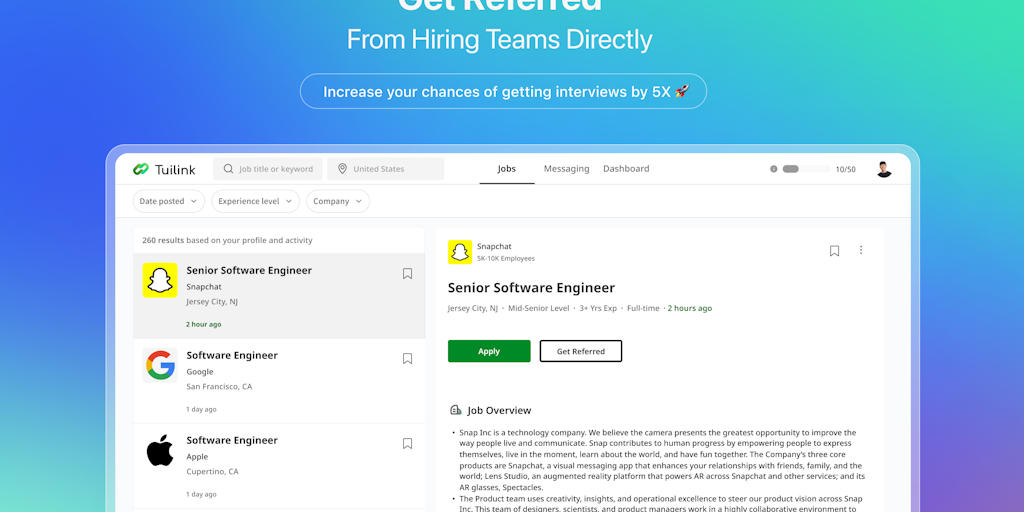Click the Tuilink logo icon
Viewport: 1024px width, 512px height.
click(x=140, y=169)
